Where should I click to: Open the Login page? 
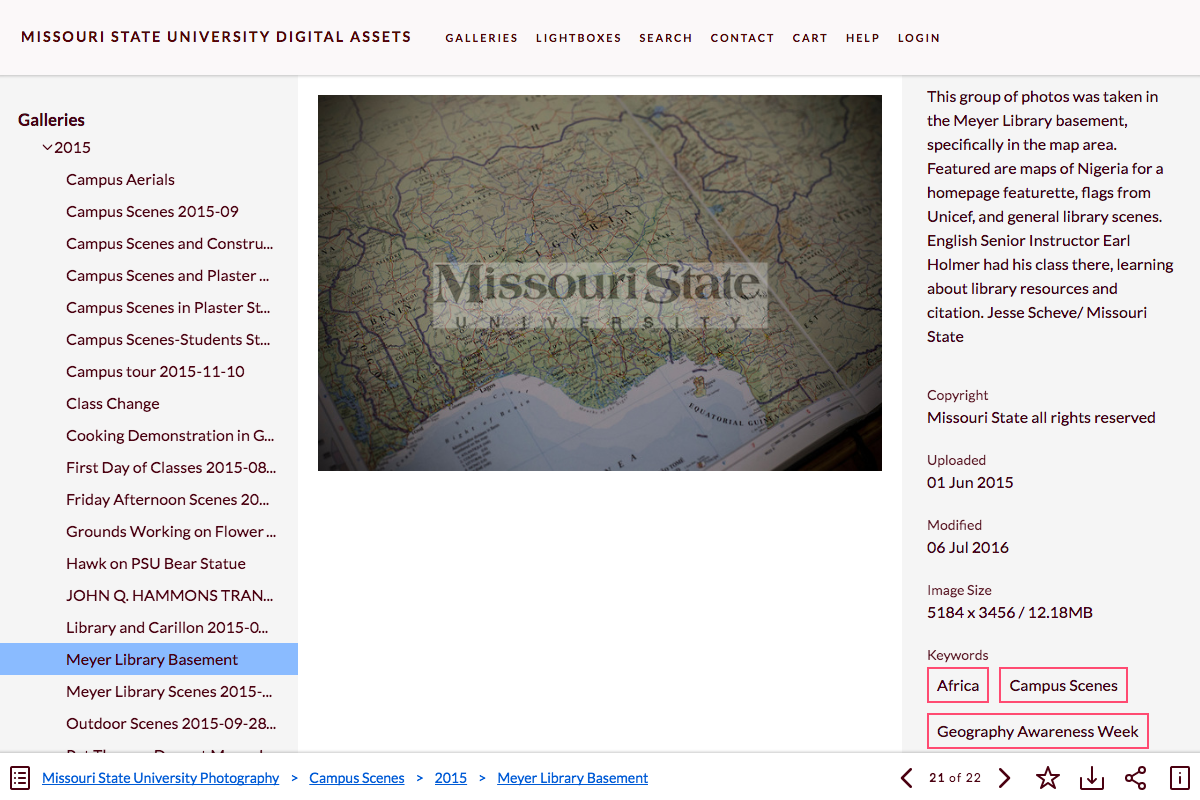click(x=918, y=38)
